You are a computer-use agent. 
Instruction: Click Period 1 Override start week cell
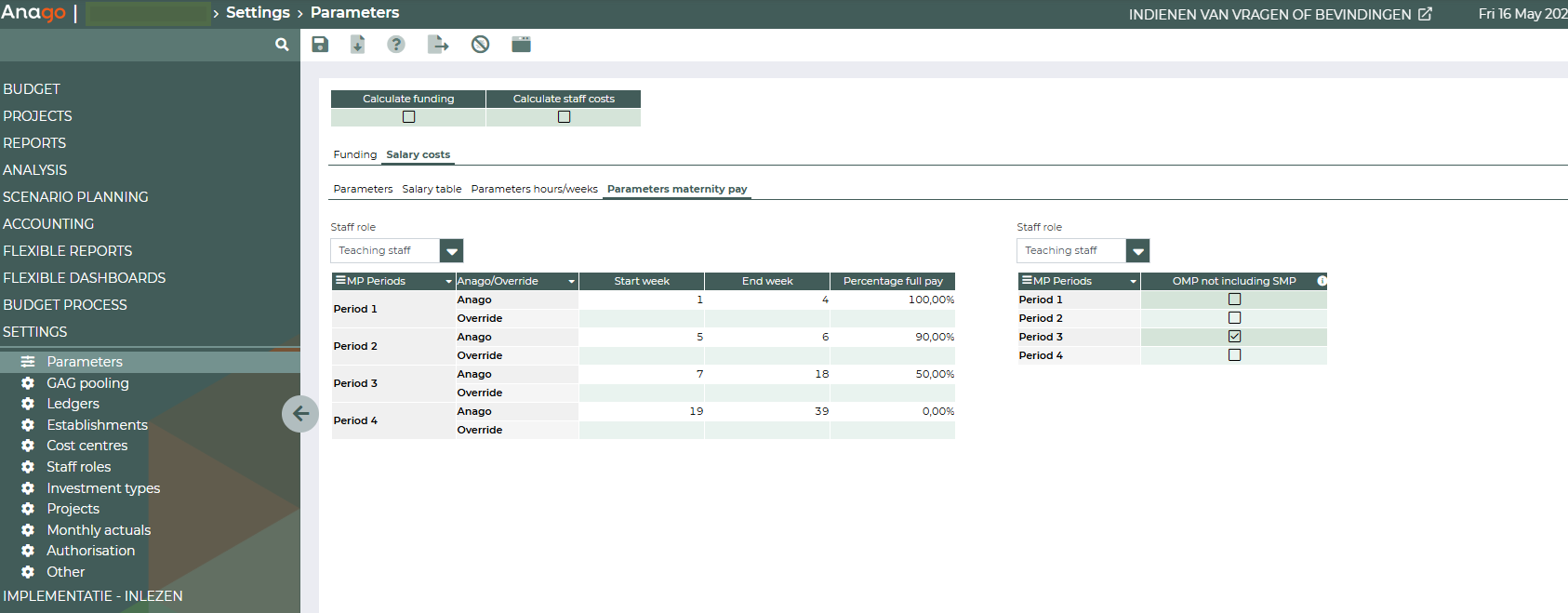click(641, 318)
